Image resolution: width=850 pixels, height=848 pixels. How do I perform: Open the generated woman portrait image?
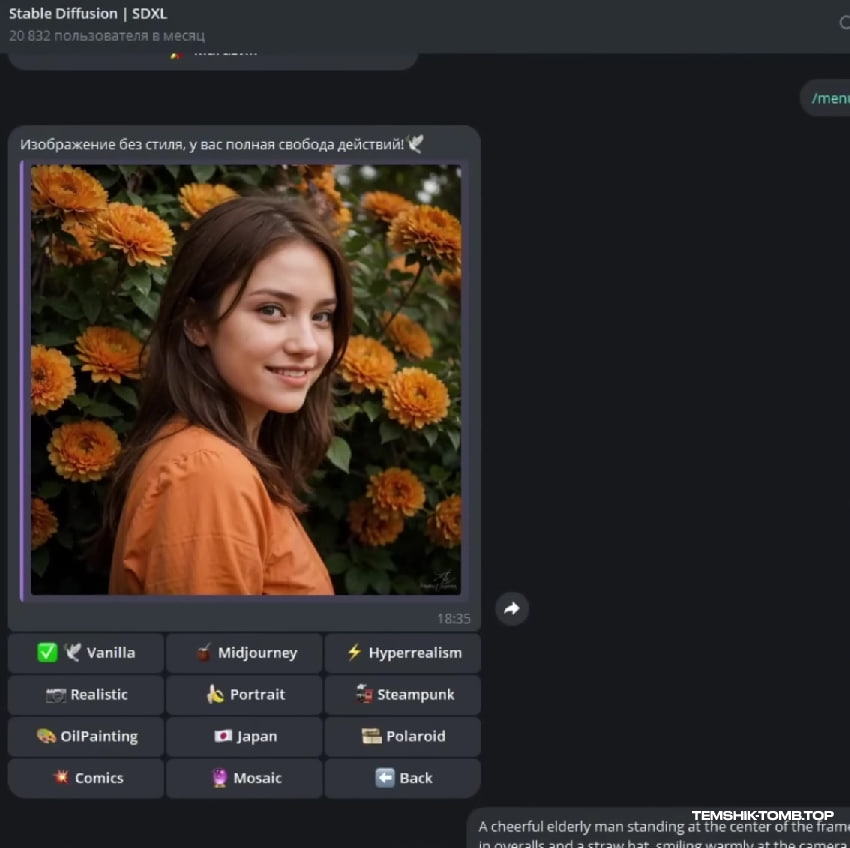point(246,380)
